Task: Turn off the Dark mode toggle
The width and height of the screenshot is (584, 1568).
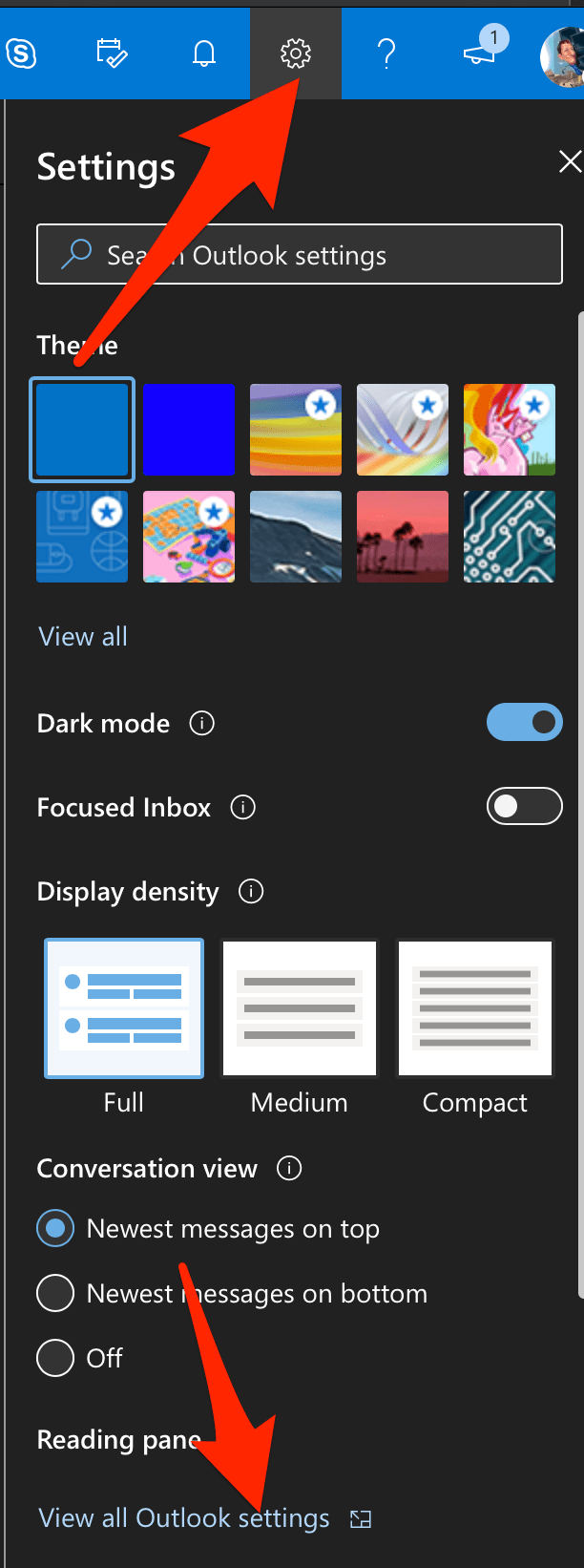Action: point(525,723)
